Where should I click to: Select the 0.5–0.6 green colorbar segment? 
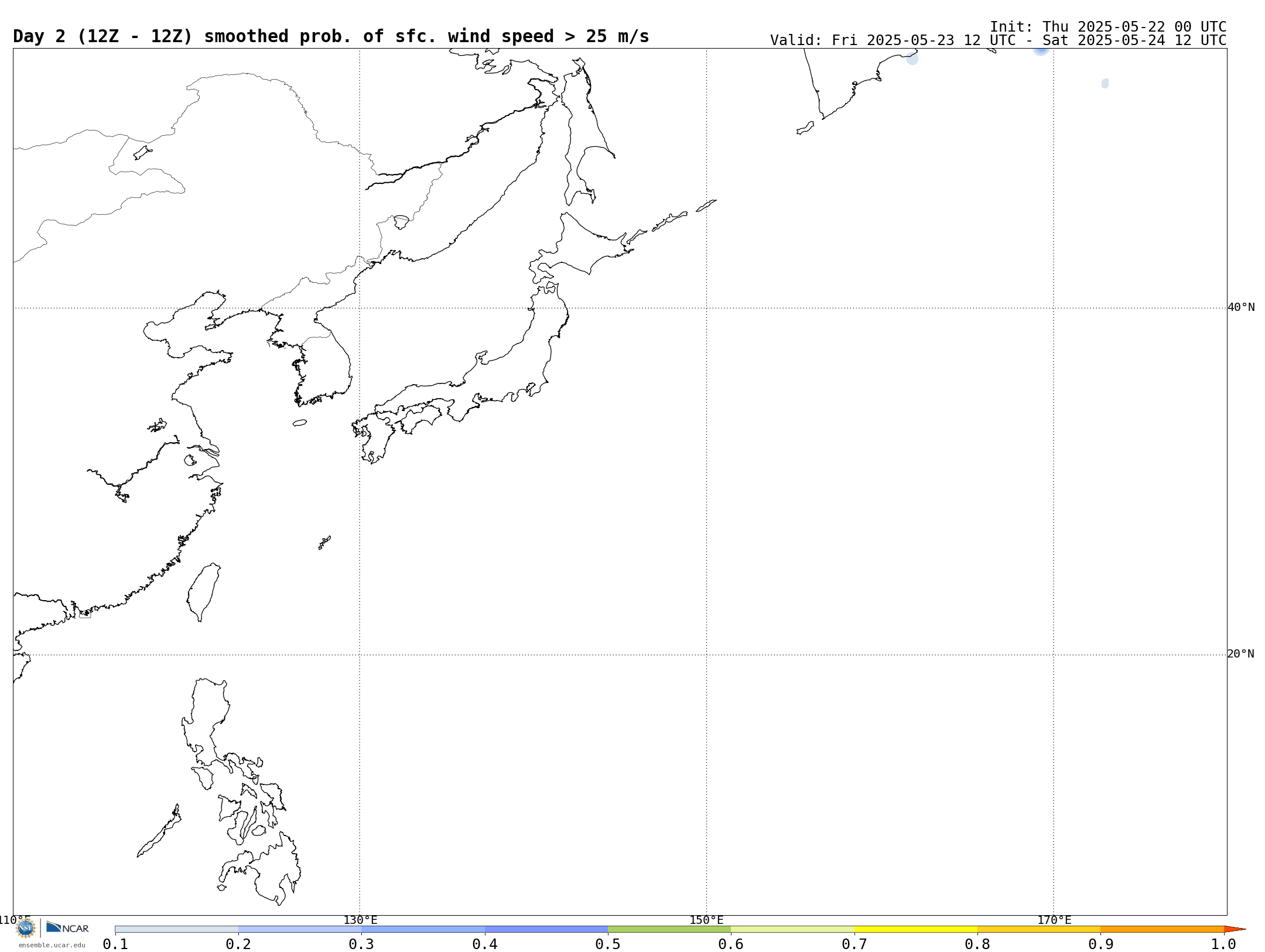pyautogui.click(x=669, y=929)
